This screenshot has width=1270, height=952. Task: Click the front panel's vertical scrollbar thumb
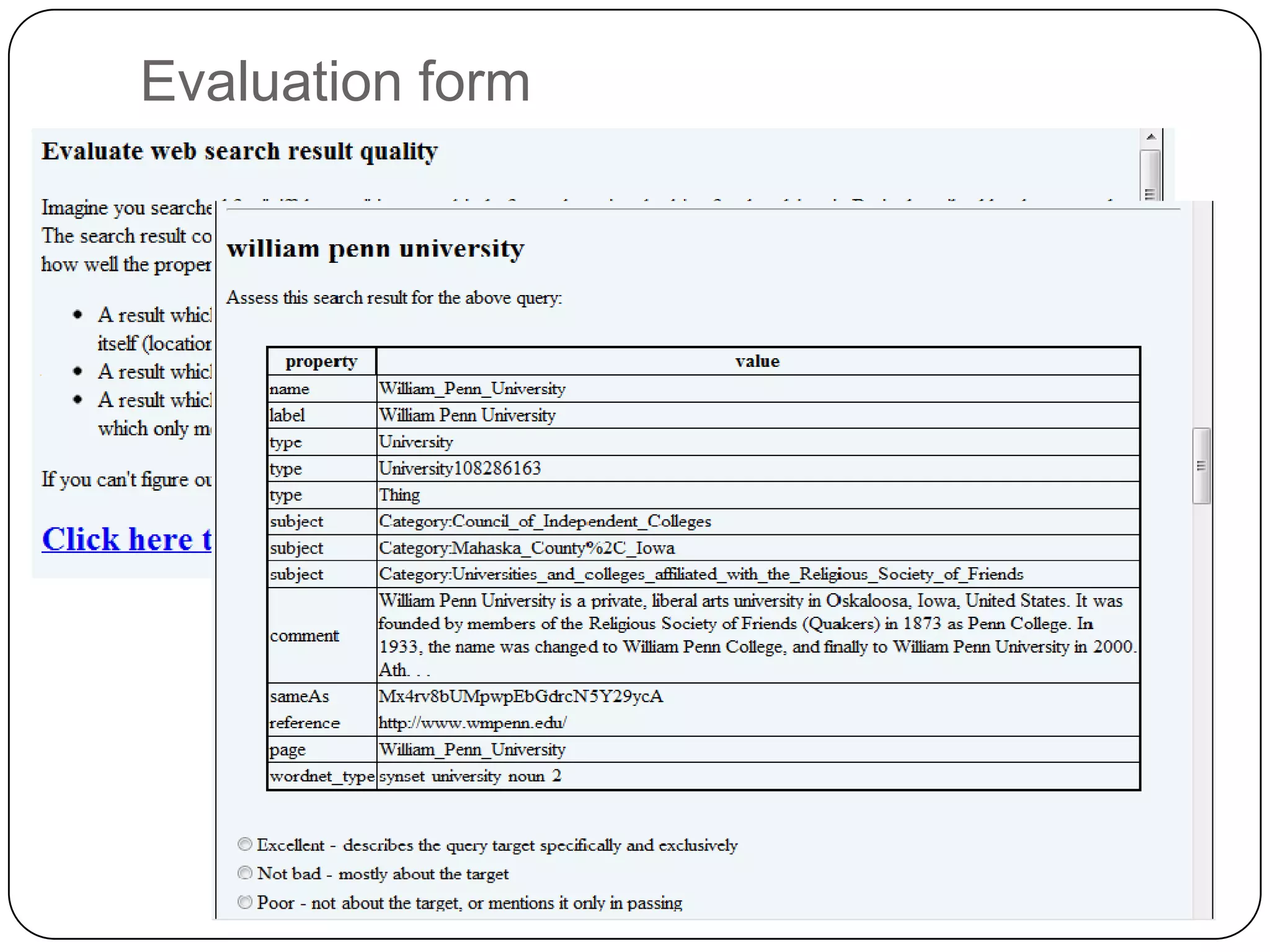tap(1201, 465)
